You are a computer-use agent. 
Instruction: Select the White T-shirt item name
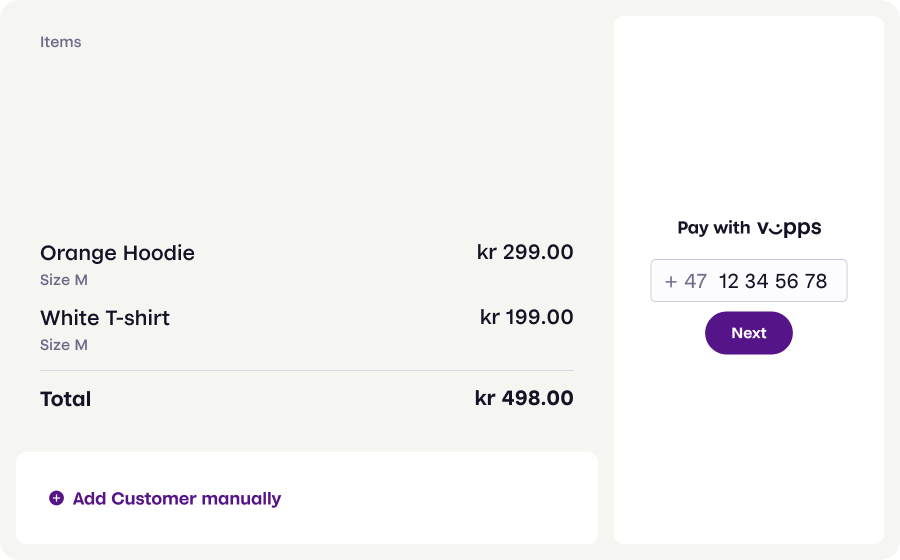(x=105, y=318)
